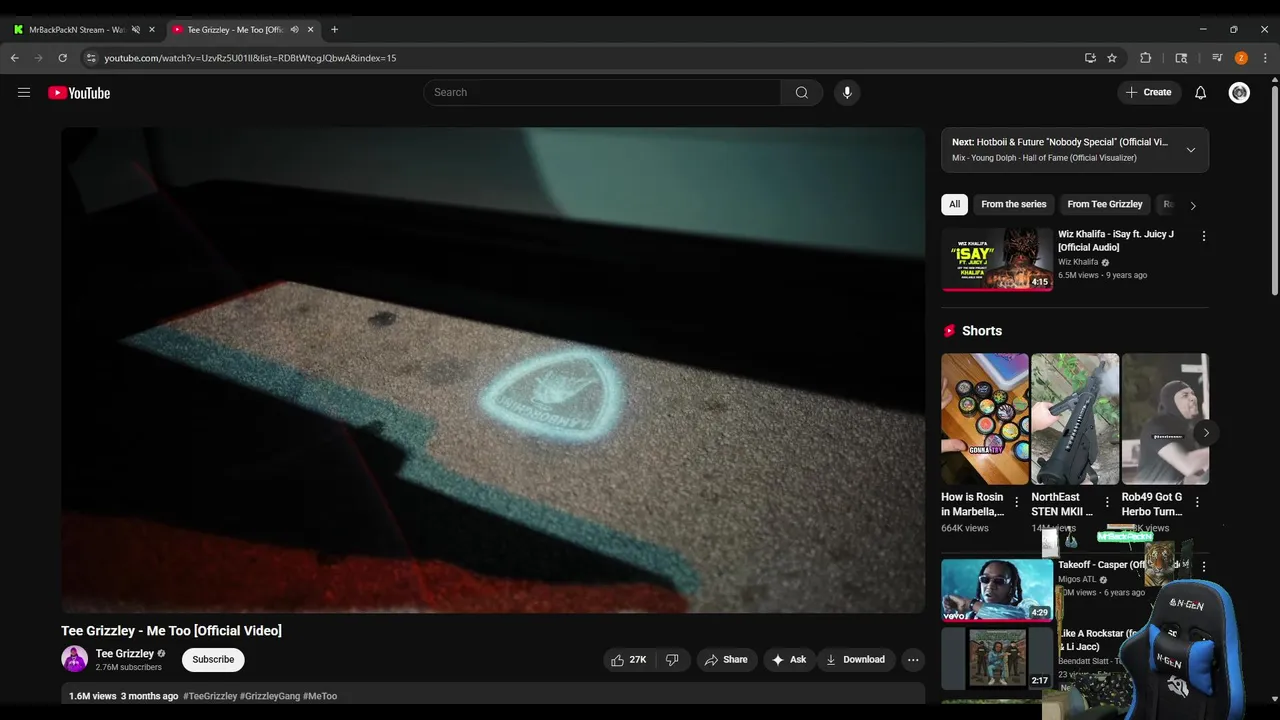The height and width of the screenshot is (720, 1280).
Task: Go back with browser back arrow
Action: tap(15, 58)
